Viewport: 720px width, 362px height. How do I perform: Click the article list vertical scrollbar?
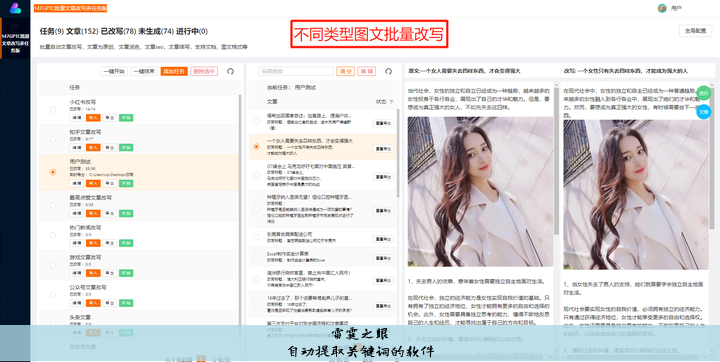[398, 153]
